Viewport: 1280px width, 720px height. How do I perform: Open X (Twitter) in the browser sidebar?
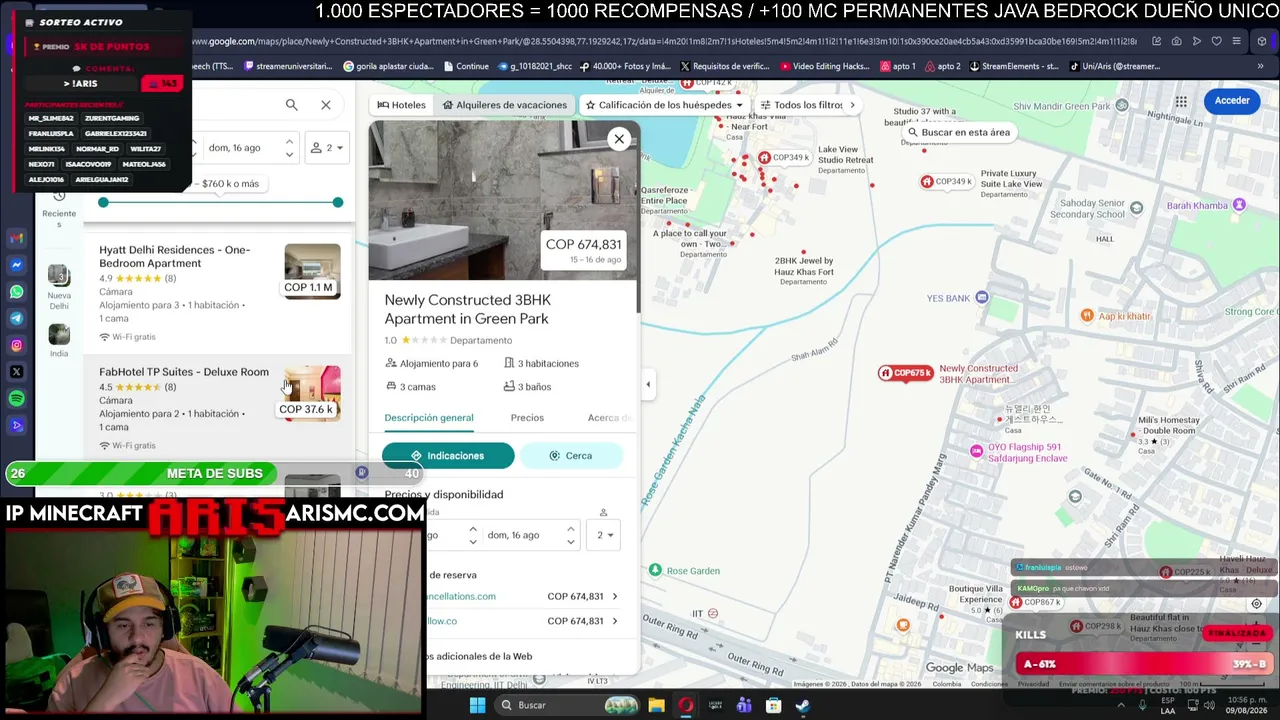16,372
